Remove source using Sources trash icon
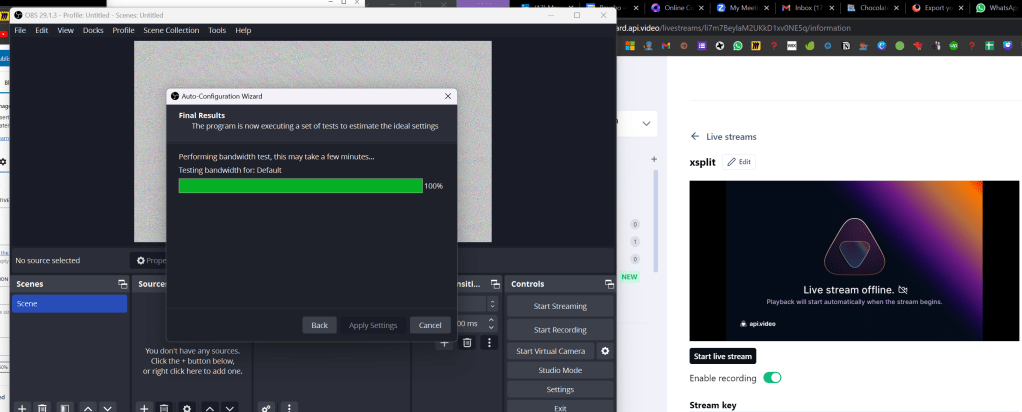Screen dimensions: 1022x412 click(x=164, y=407)
